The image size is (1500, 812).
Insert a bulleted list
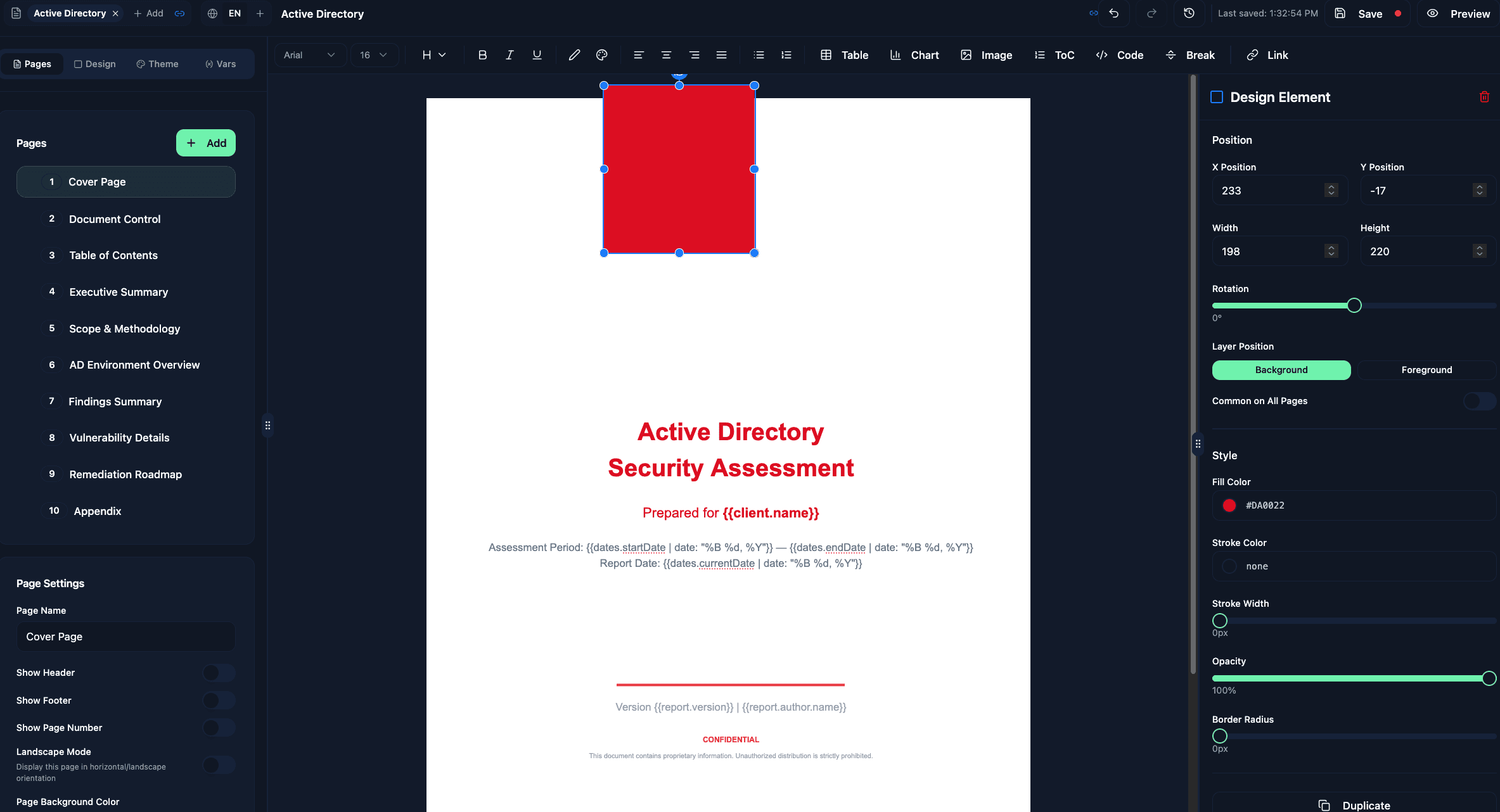tap(759, 55)
